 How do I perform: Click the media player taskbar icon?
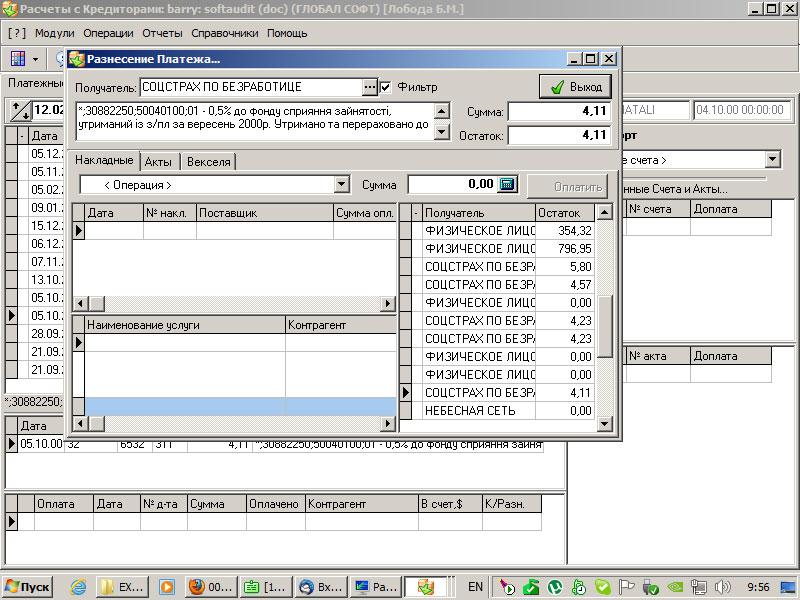pos(167,587)
